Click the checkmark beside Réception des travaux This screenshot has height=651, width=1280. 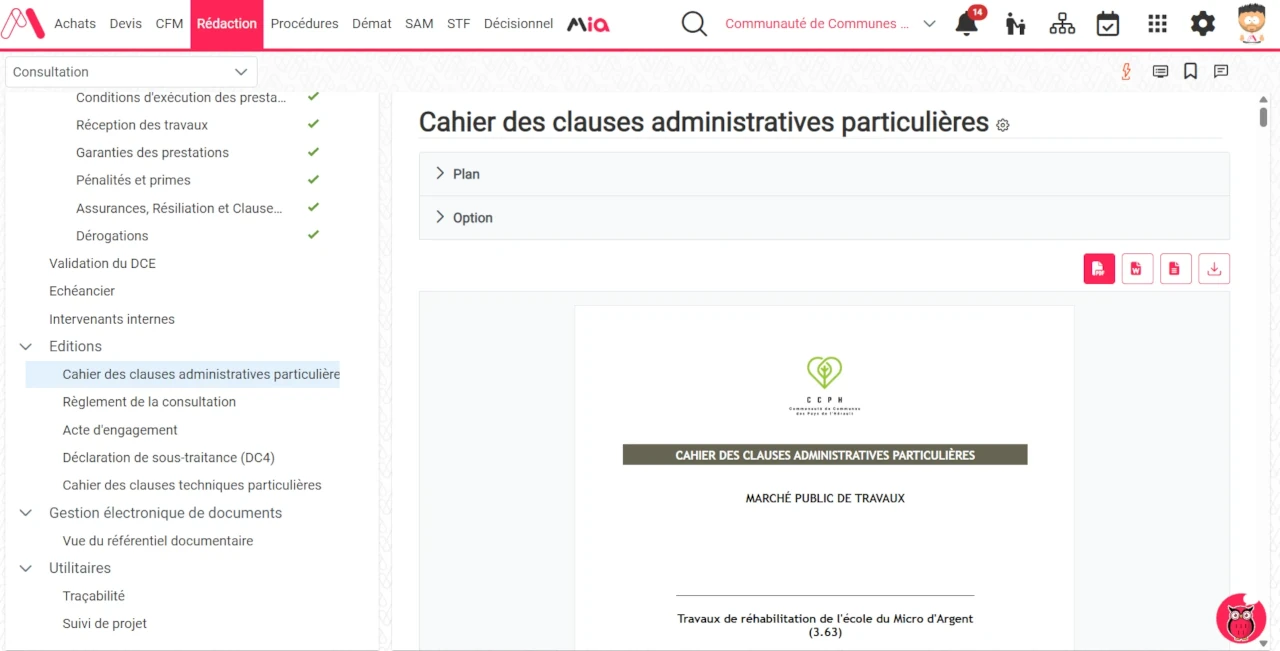(313, 124)
